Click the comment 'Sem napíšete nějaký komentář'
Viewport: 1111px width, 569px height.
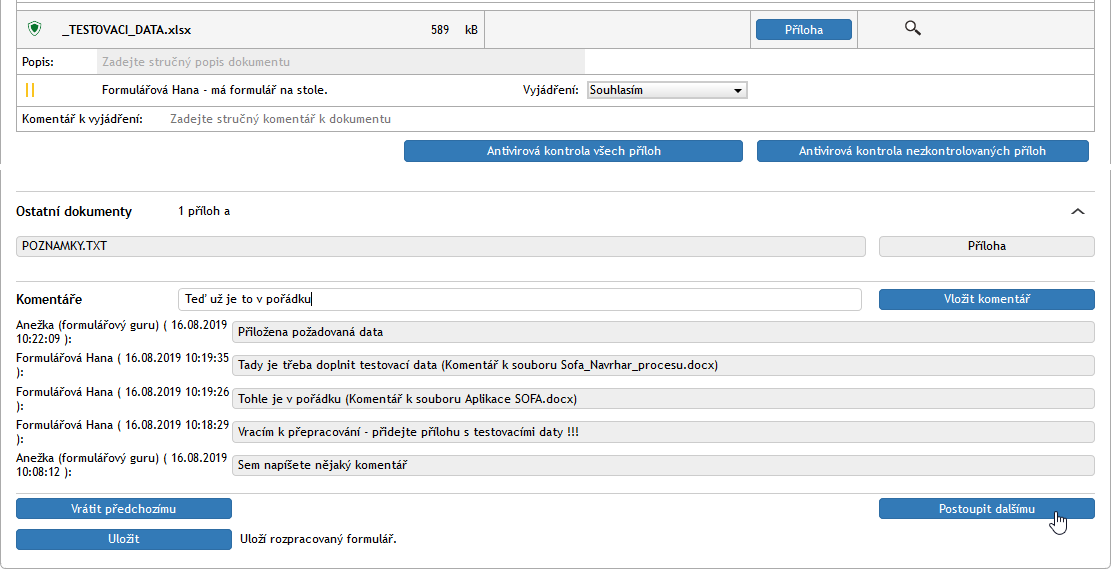tap(662, 465)
